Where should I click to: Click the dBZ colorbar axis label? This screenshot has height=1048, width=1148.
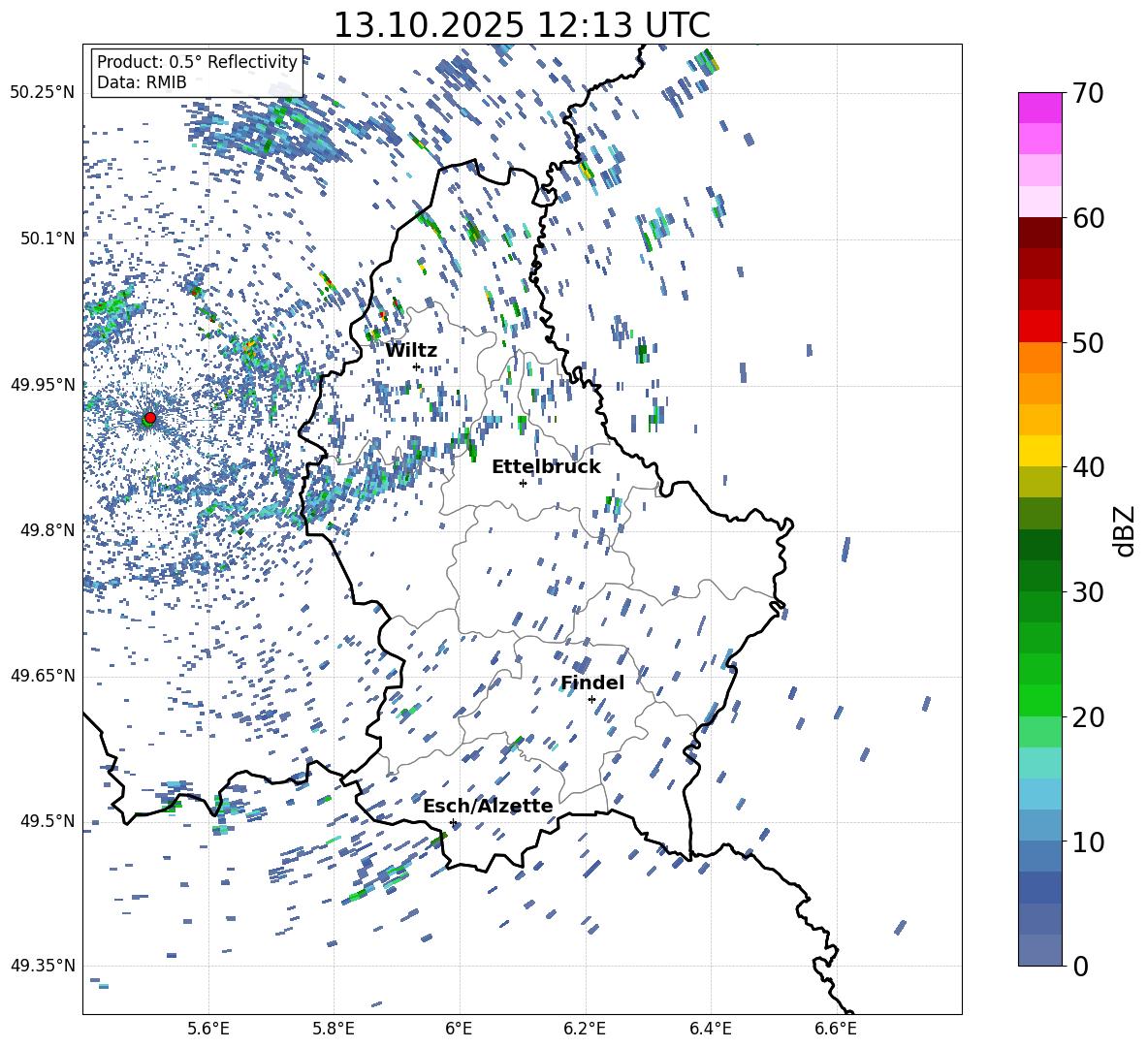click(x=1125, y=530)
